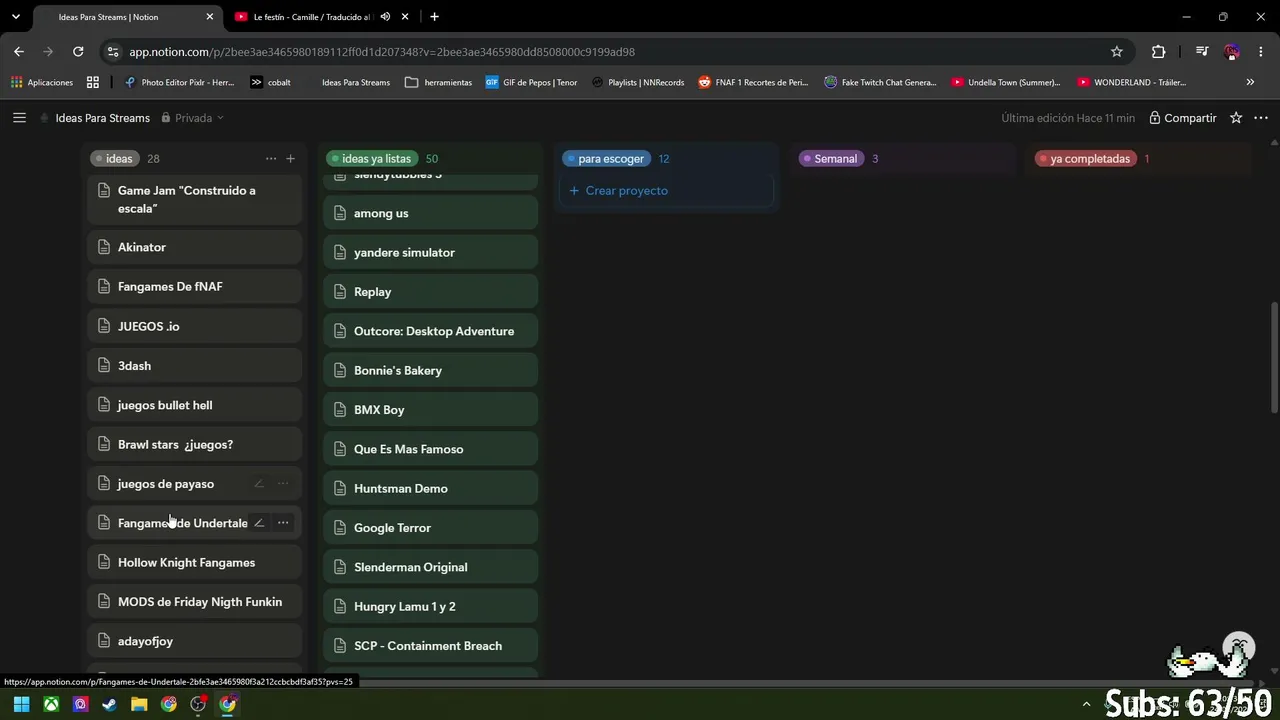Open 'Fake Twitch Chat Genera...' bookmark

pyautogui.click(x=880, y=82)
